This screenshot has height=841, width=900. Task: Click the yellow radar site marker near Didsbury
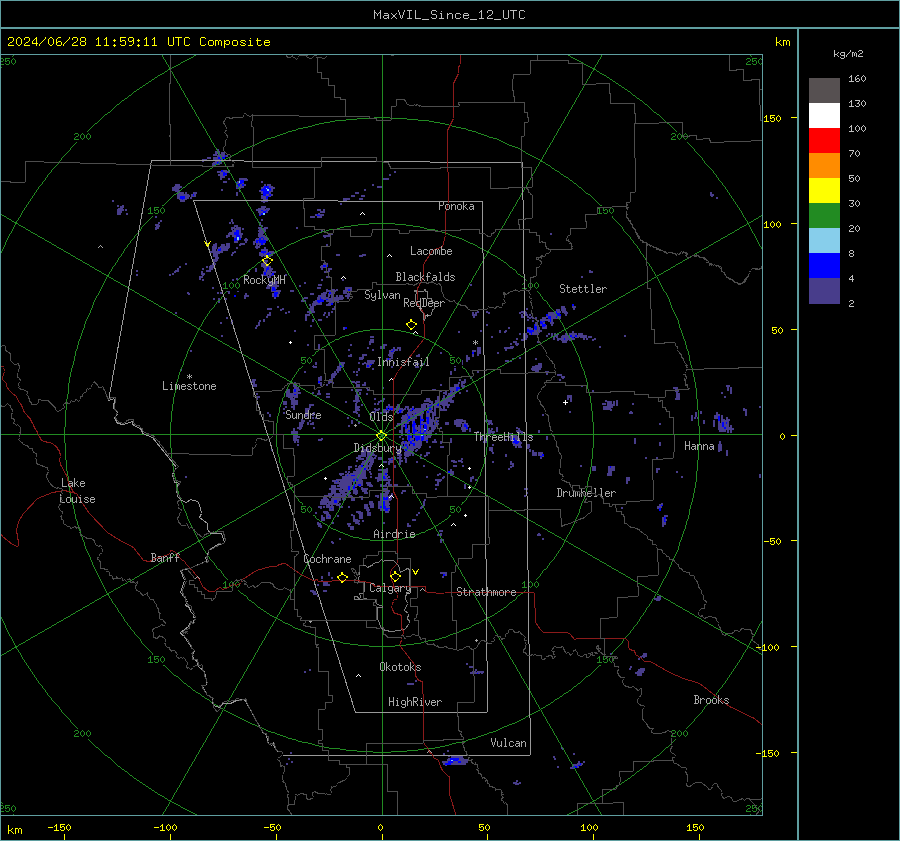381,435
